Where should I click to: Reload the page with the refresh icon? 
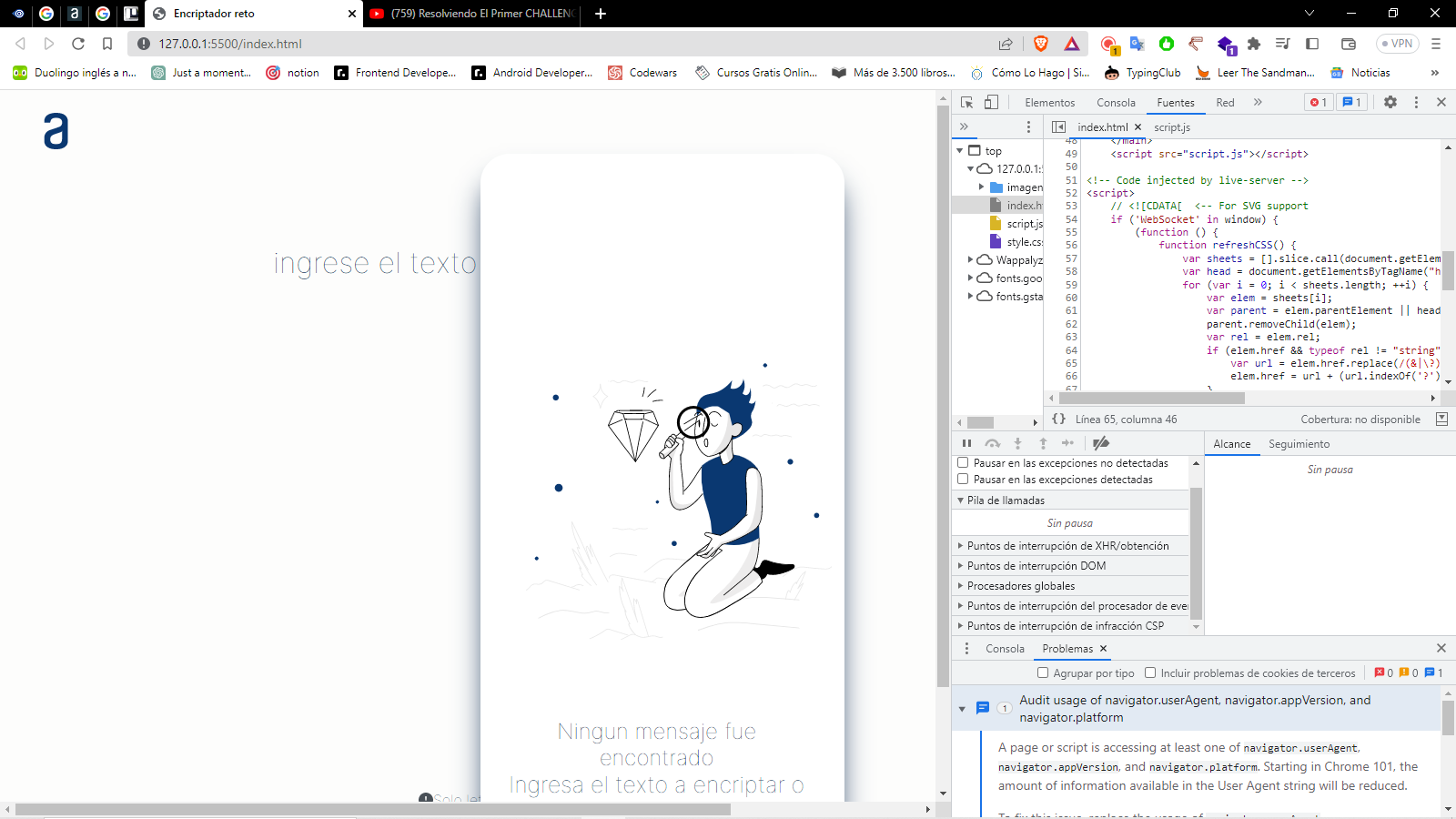pyautogui.click(x=78, y=44)
